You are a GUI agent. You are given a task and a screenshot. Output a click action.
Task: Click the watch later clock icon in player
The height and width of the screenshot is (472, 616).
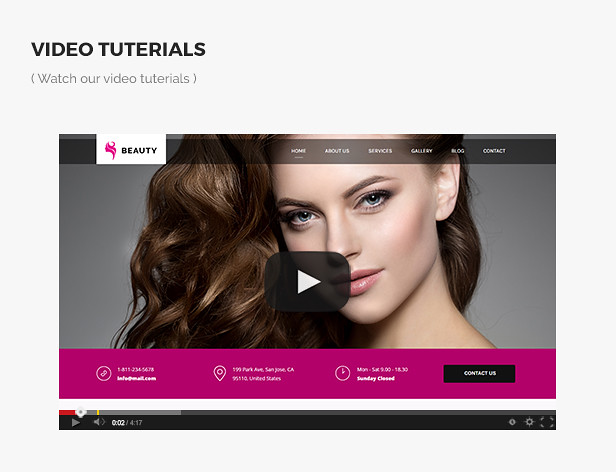click(512, 422)
